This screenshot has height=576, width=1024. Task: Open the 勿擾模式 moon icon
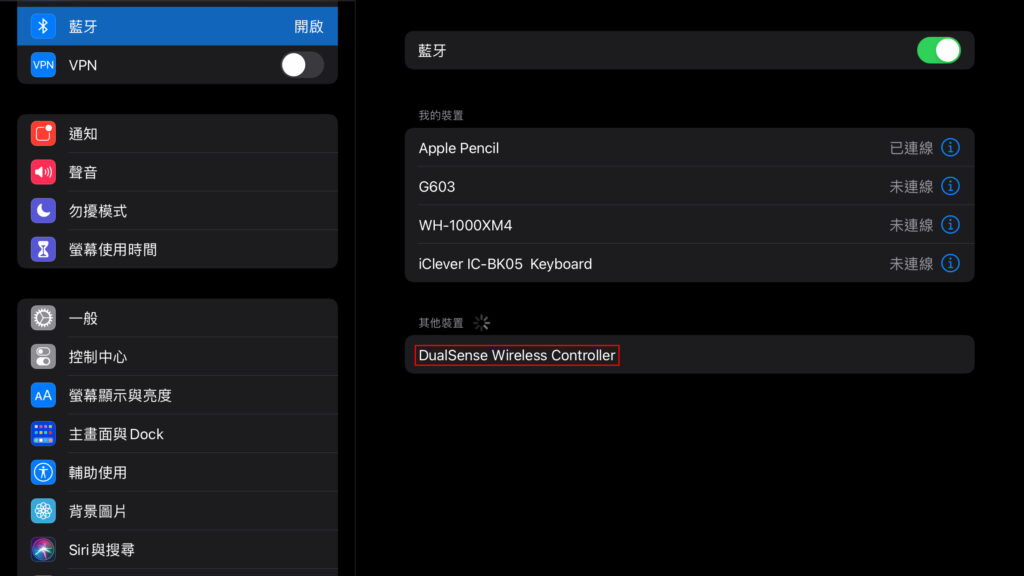point(43,210)
